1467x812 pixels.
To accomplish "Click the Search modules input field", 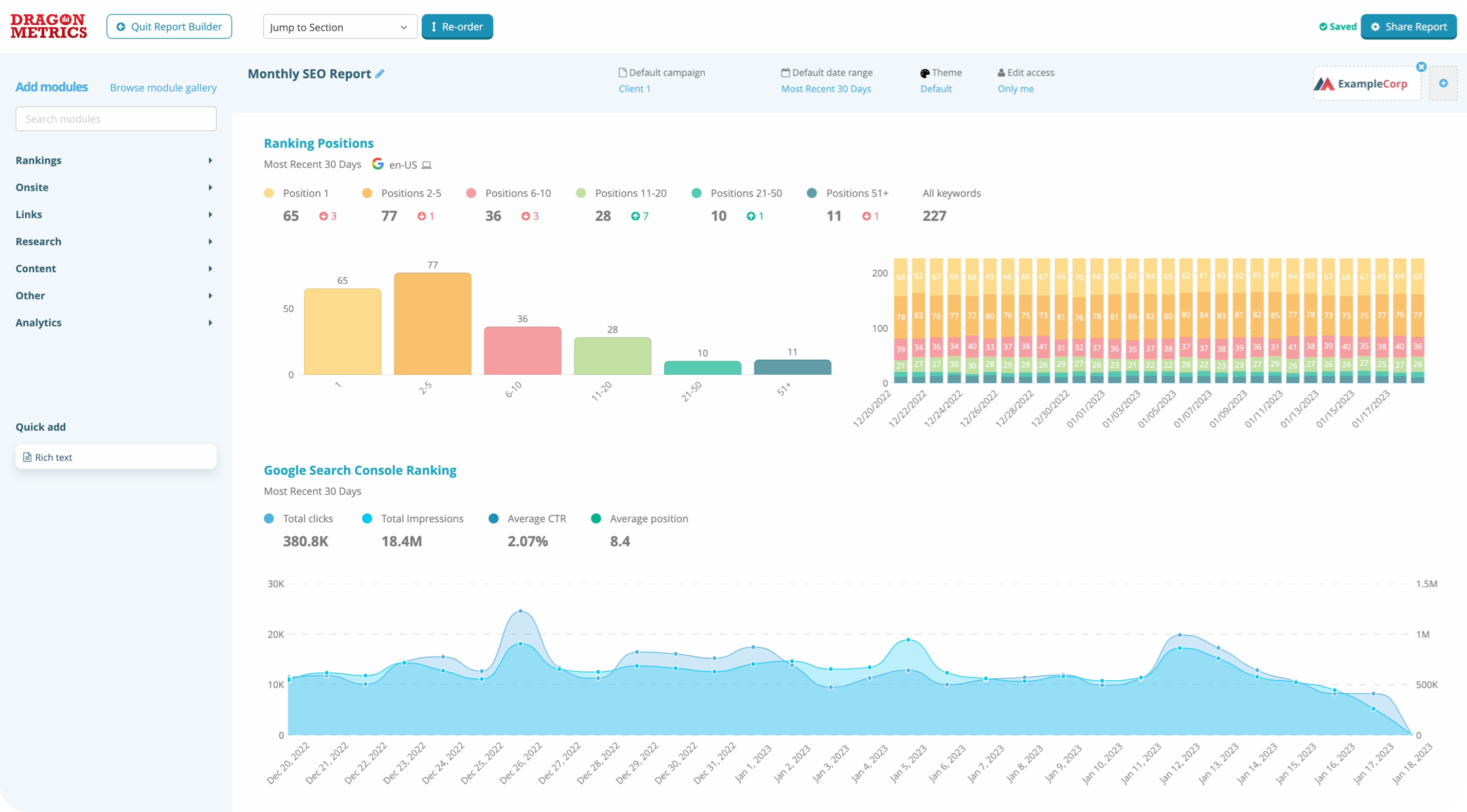I will click(115, 119).
